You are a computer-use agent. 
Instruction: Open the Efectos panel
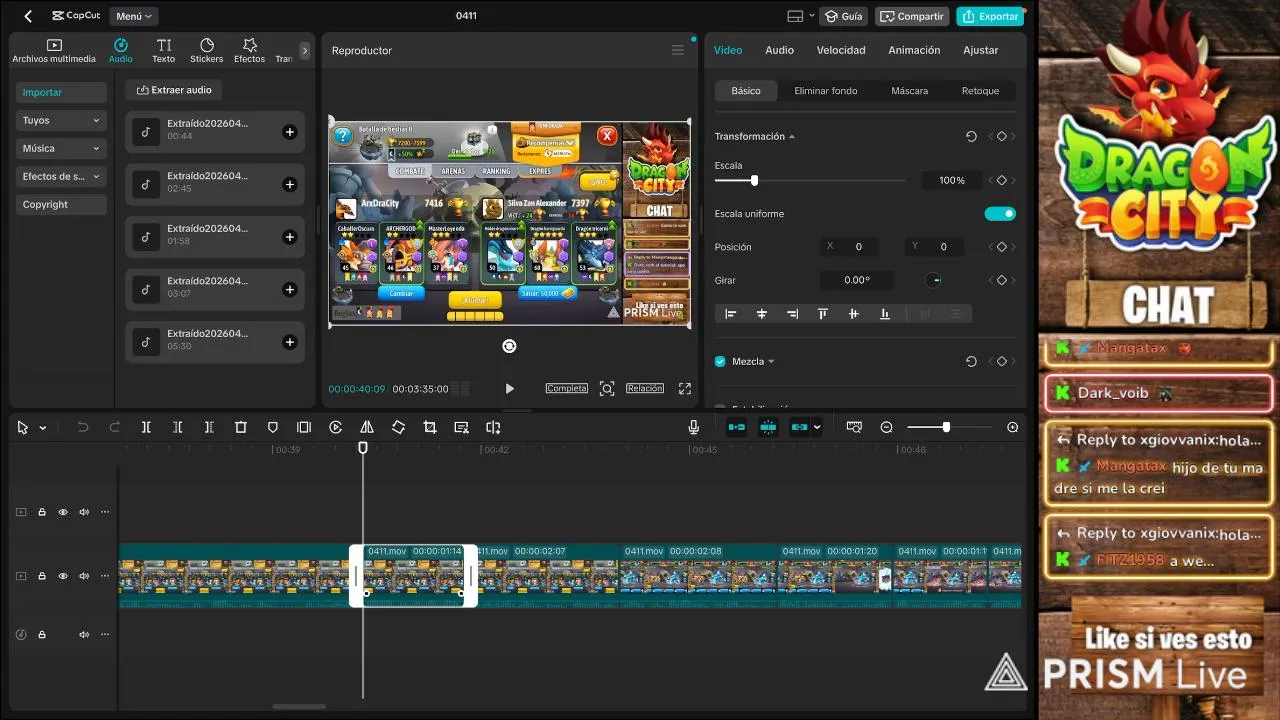click(250, 51)
